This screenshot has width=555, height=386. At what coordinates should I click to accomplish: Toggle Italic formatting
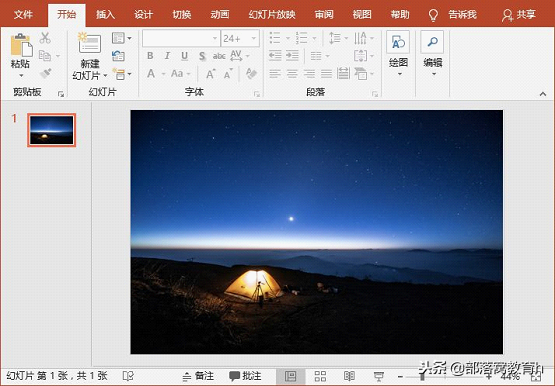(x=167, y=56)
